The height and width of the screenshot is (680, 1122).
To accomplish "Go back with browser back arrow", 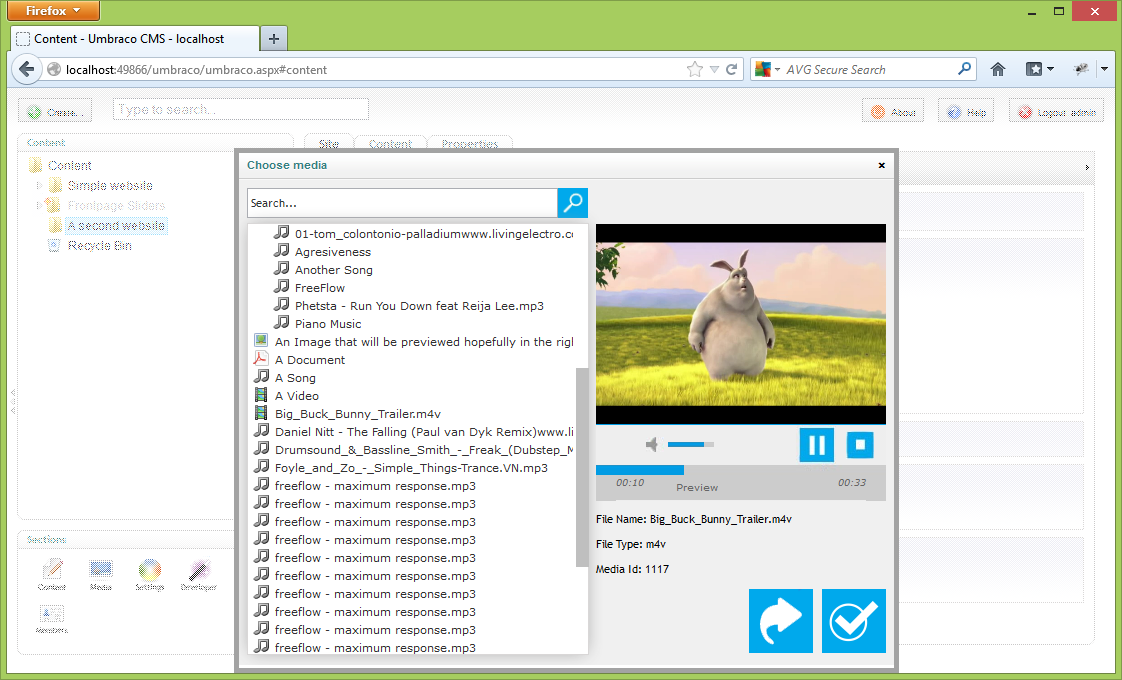I will (26, 69).
